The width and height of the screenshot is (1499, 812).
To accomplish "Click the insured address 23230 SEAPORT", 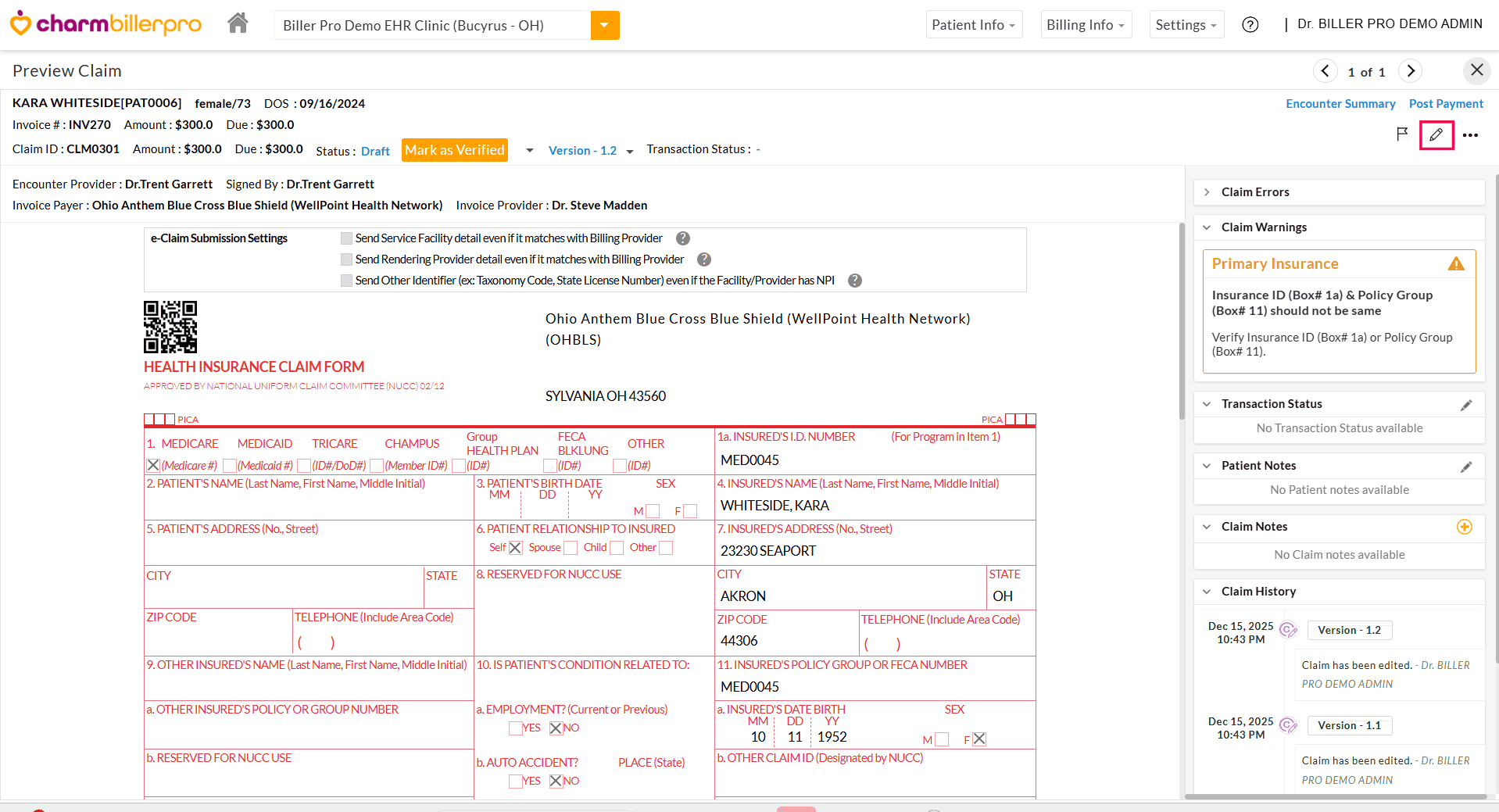I will 767,551.
